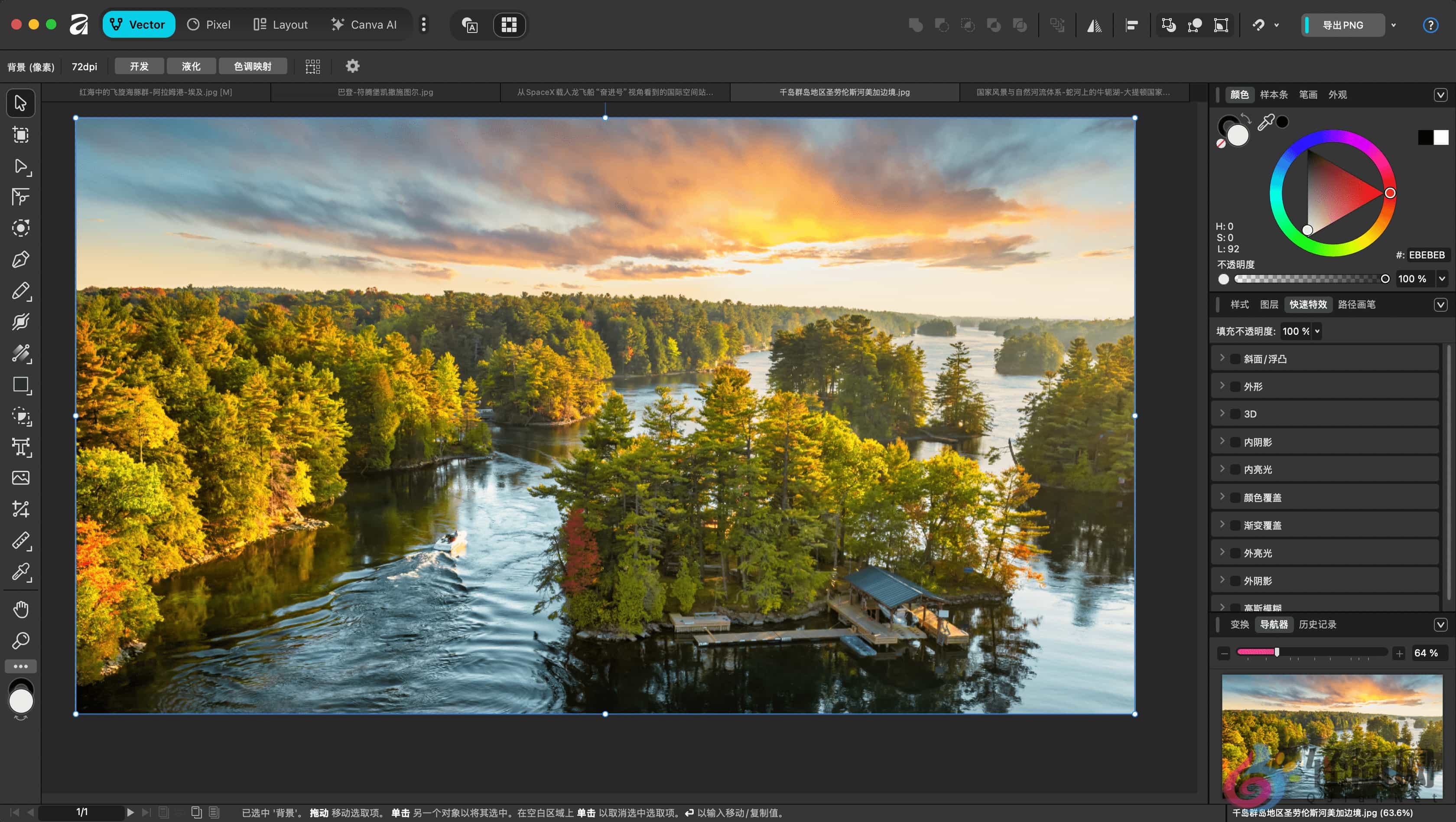The height and width of the screenshot is (822, 1456).
Task: Select the Place Image tool
Action: 20,478
